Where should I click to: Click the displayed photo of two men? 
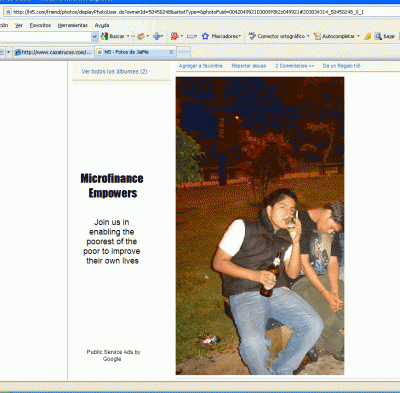(x=260, y=226)
